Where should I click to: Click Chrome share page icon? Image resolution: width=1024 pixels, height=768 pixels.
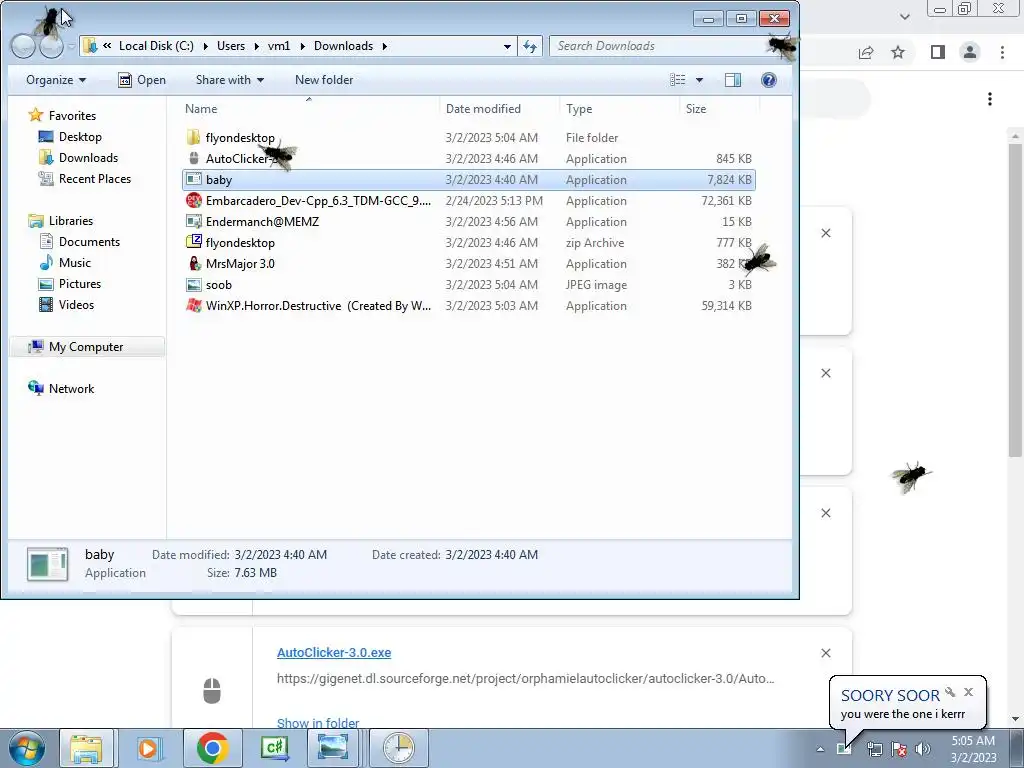pyautogui.click(x=866, y=52)
